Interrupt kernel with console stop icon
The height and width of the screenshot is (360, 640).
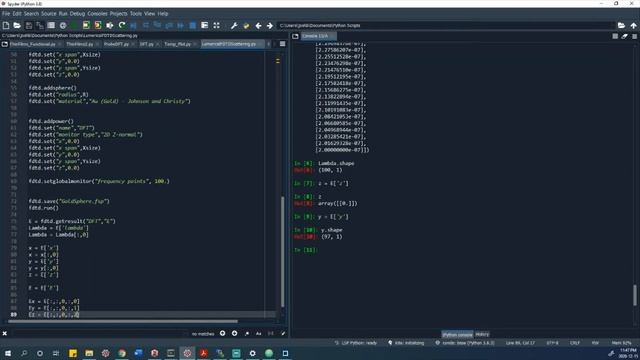(x=615, y=36)
